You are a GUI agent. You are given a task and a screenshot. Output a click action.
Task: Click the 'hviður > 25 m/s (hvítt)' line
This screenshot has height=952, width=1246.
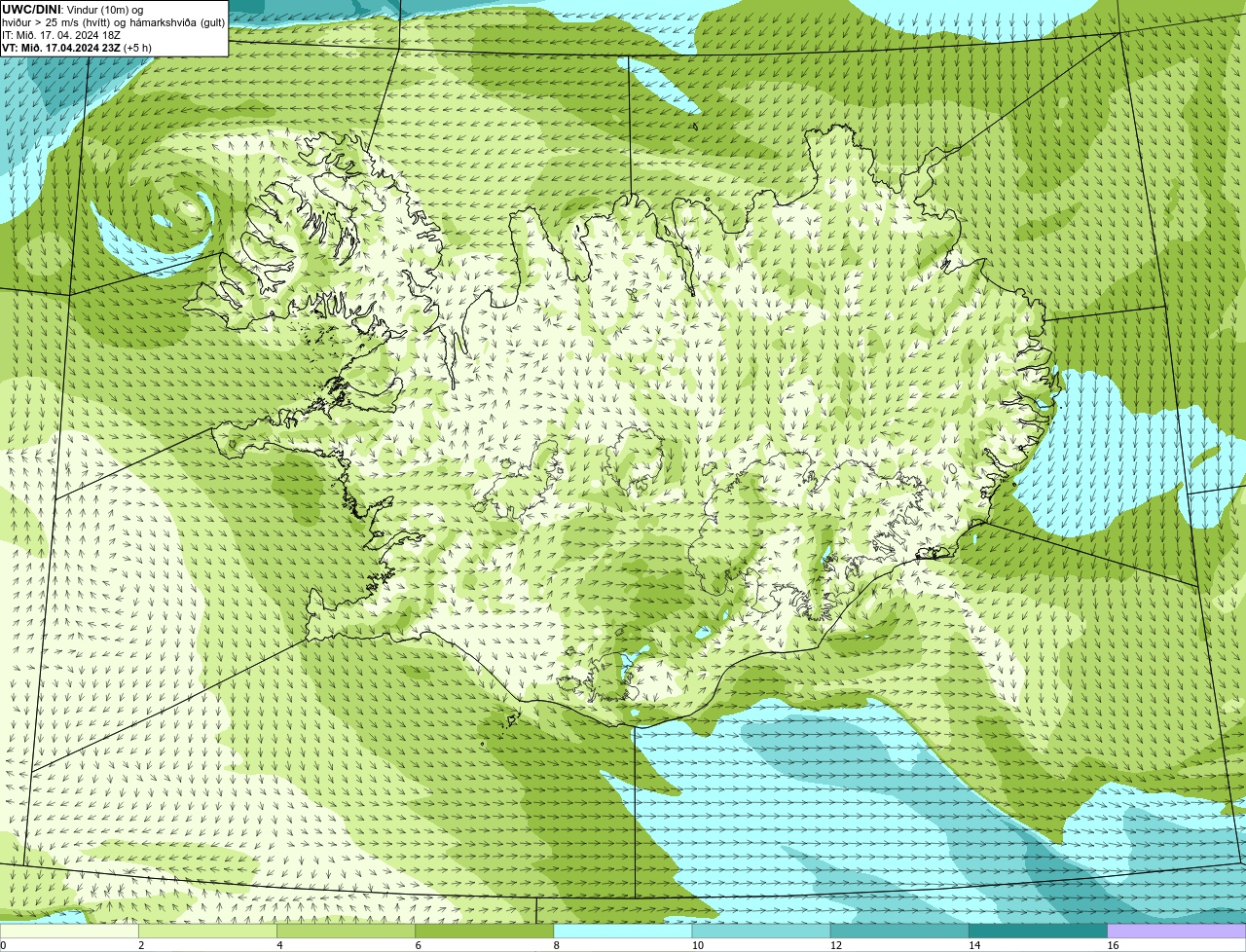(114, 22)
